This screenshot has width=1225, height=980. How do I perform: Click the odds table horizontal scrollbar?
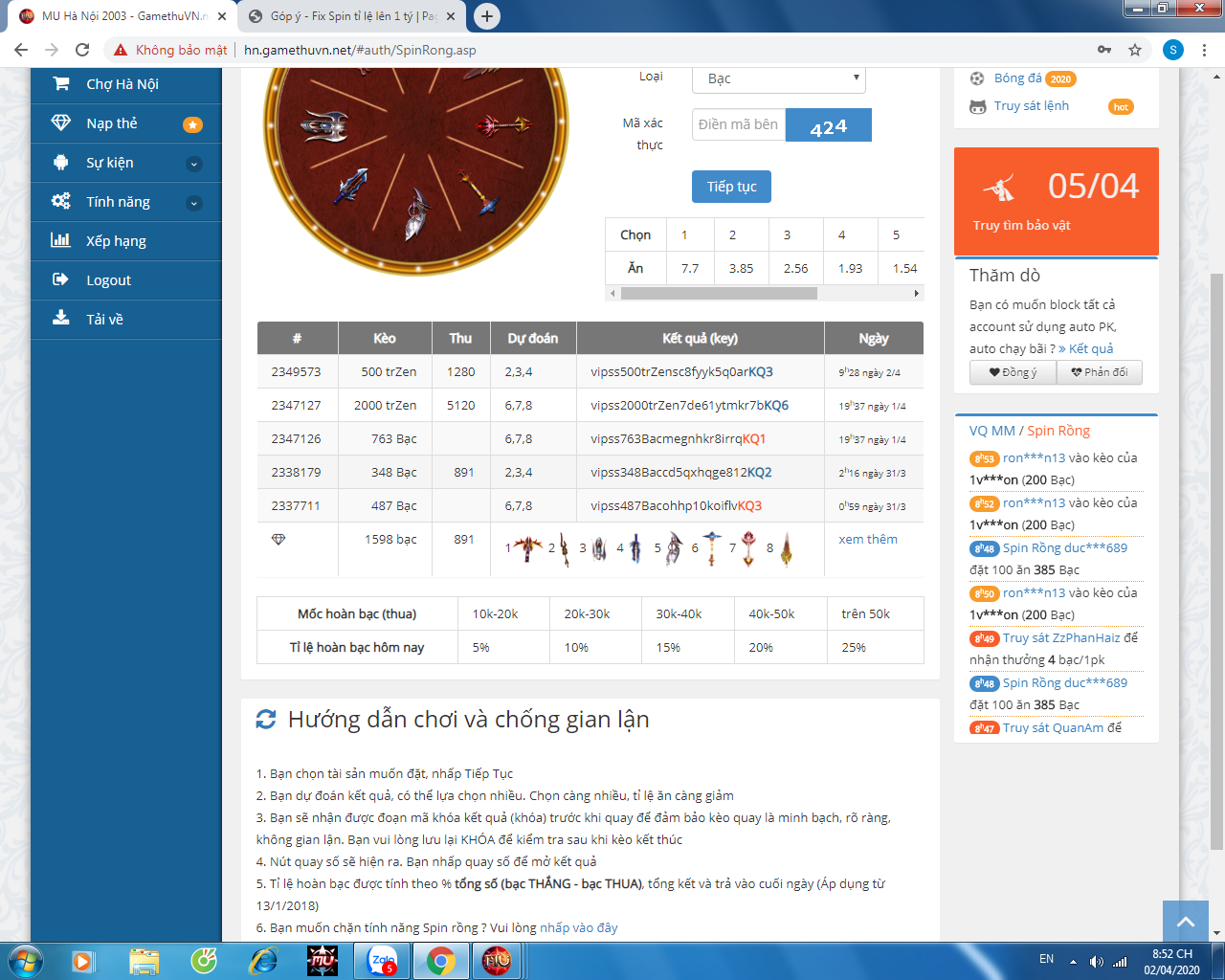(x=719, y=293)
